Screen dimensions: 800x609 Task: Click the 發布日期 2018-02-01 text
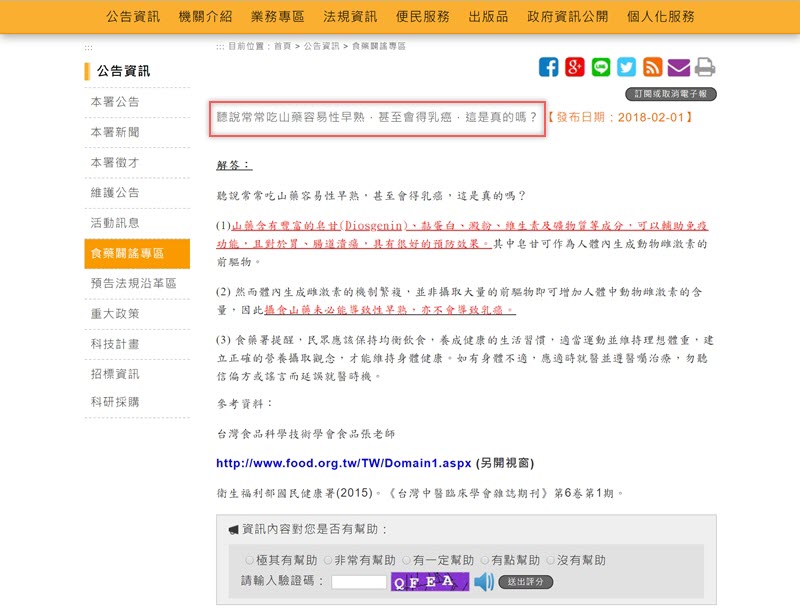621,118
